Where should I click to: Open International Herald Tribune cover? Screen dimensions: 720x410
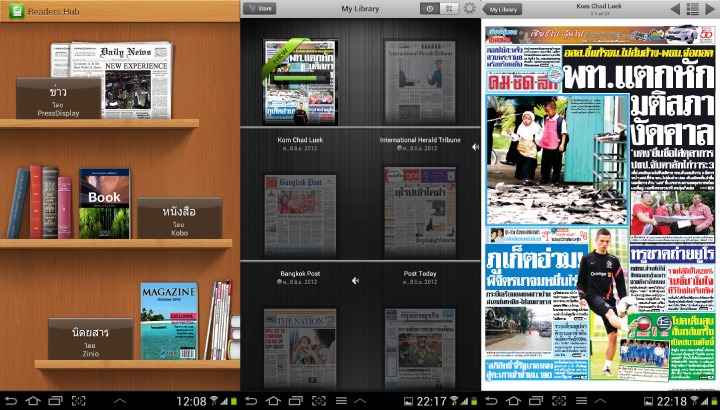coord(418,82)
